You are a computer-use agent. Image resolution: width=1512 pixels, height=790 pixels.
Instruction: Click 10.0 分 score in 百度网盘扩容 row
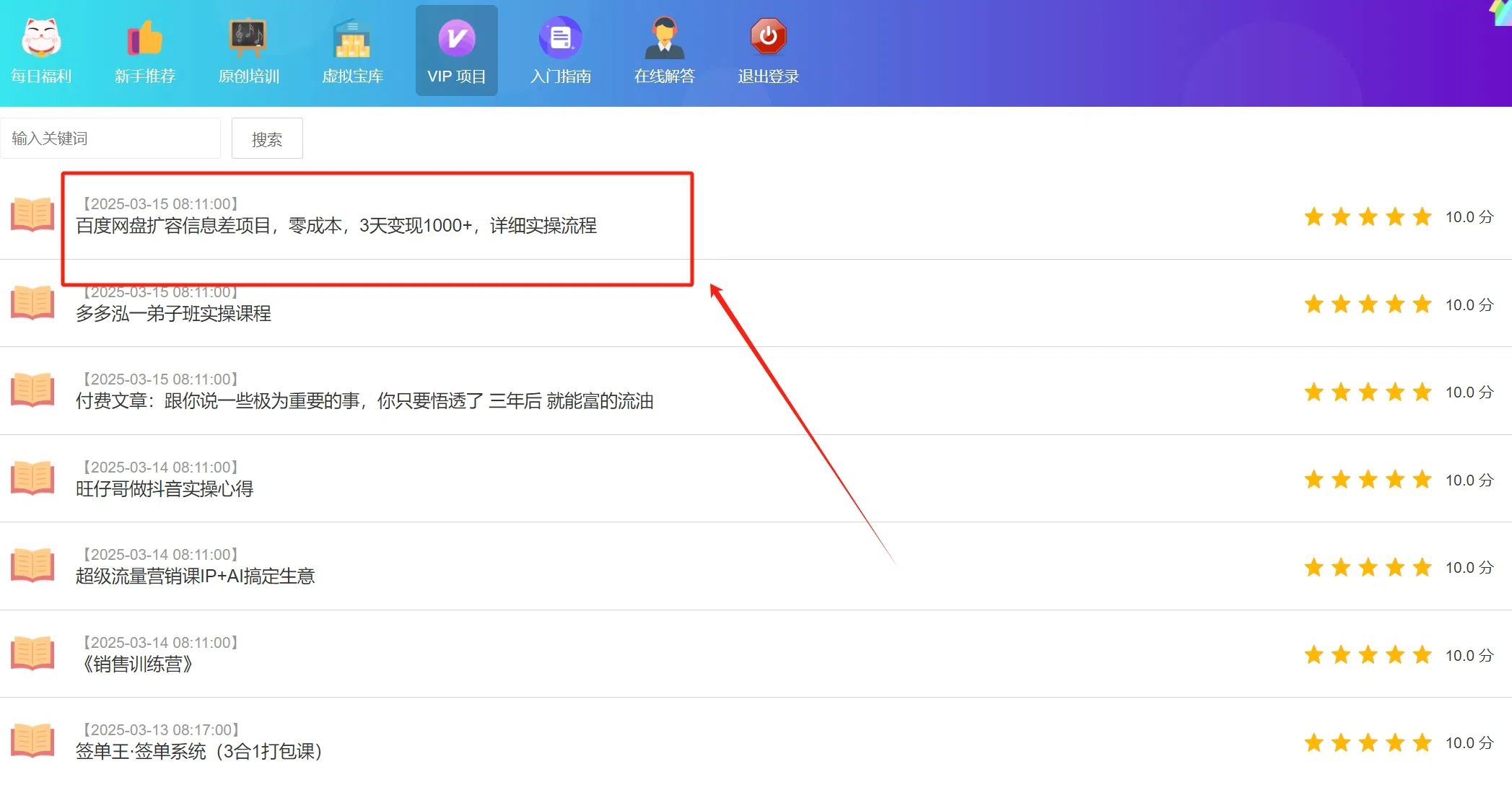[x=1469, y=217]
